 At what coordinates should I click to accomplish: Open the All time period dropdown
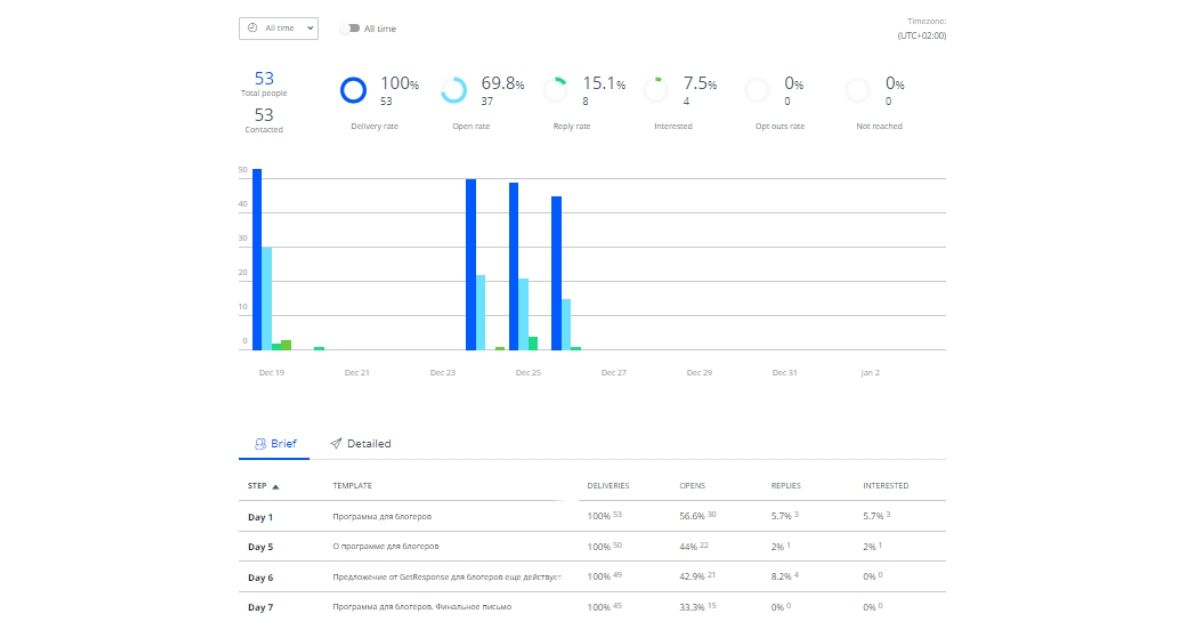pos(279,28)
